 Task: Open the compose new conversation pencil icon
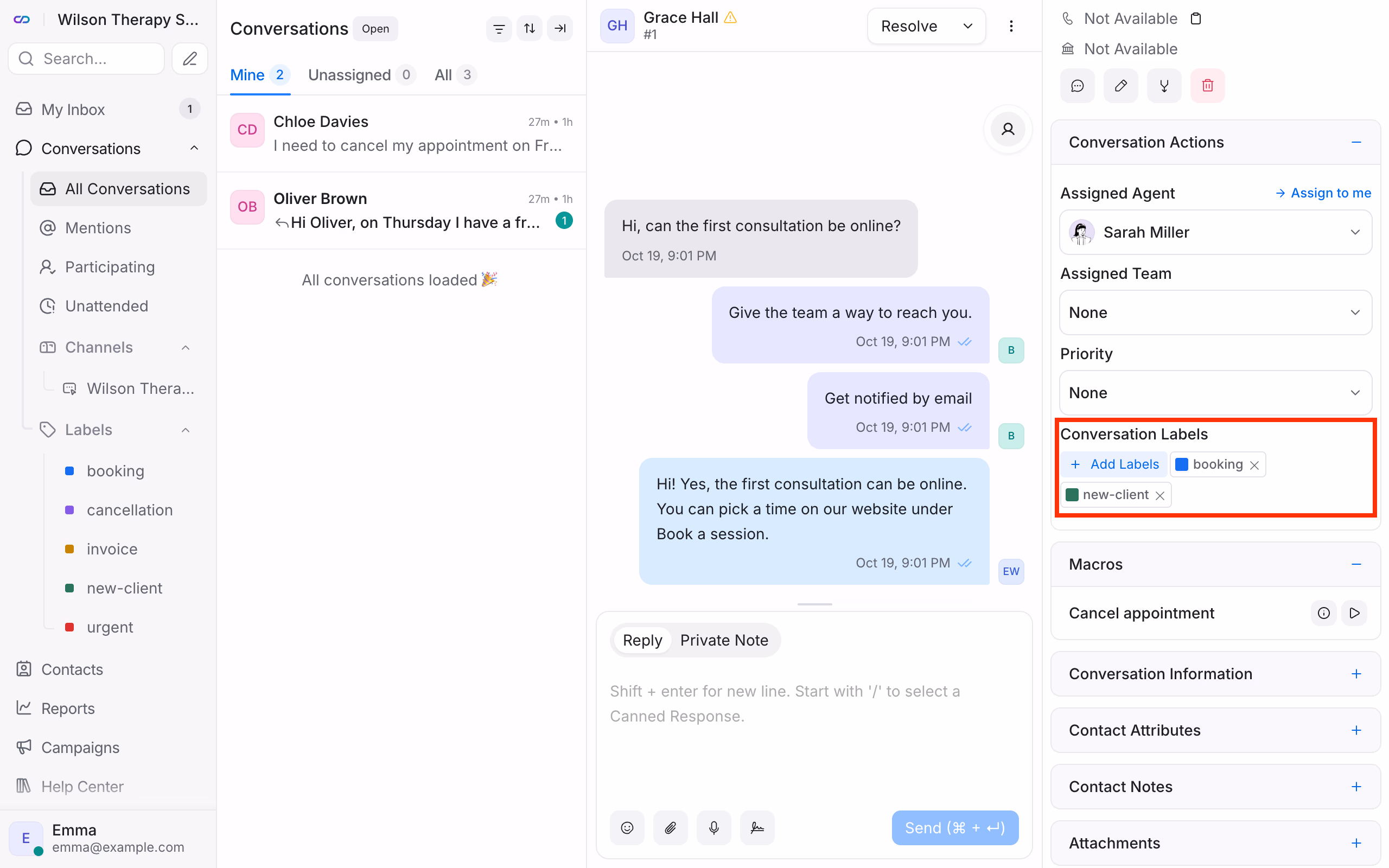point(190,59)
